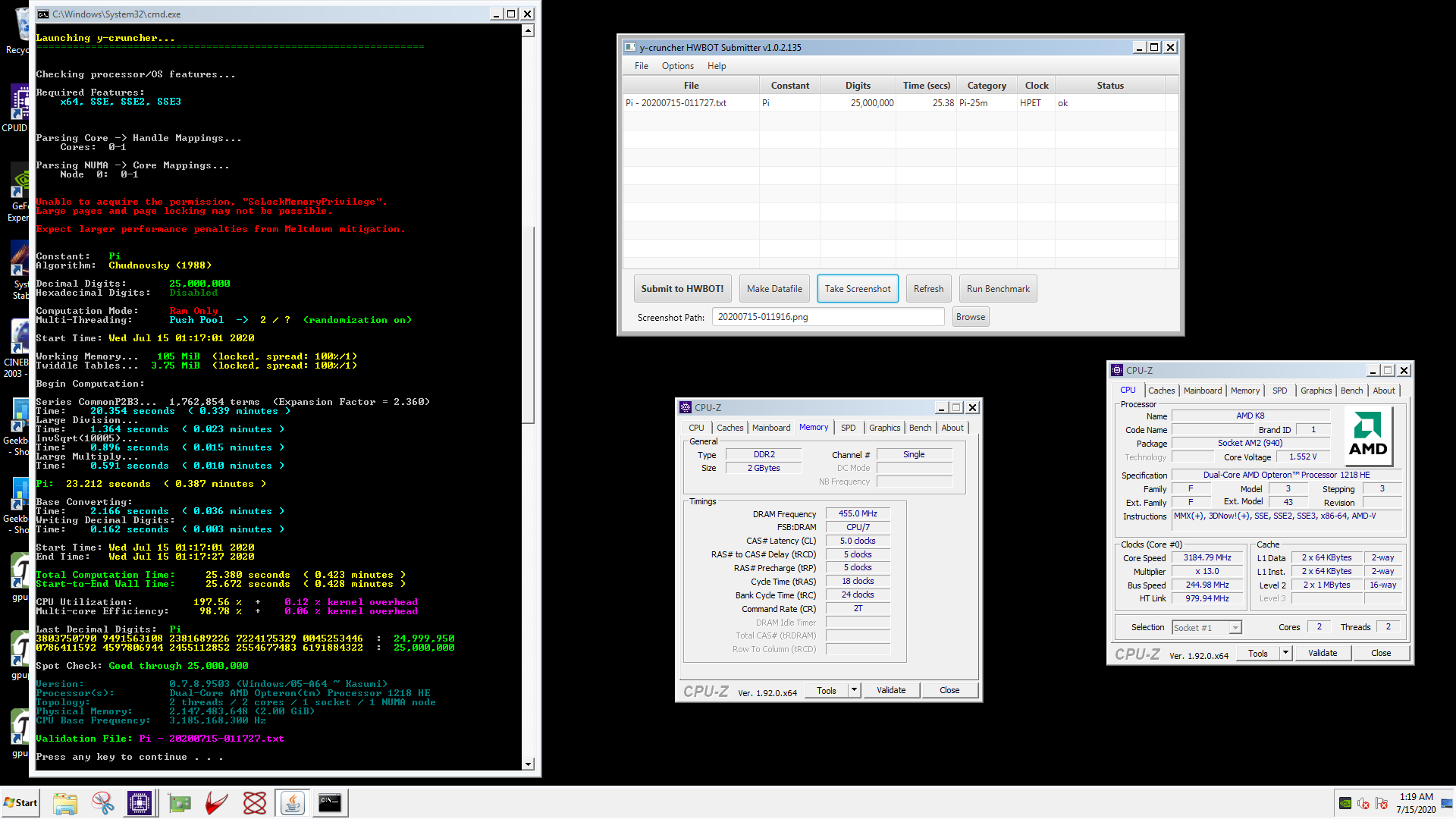Screen dimensions: 1456x819
Task: Click the CPU-Z processor window title icon
Action: pos(1117,370)
